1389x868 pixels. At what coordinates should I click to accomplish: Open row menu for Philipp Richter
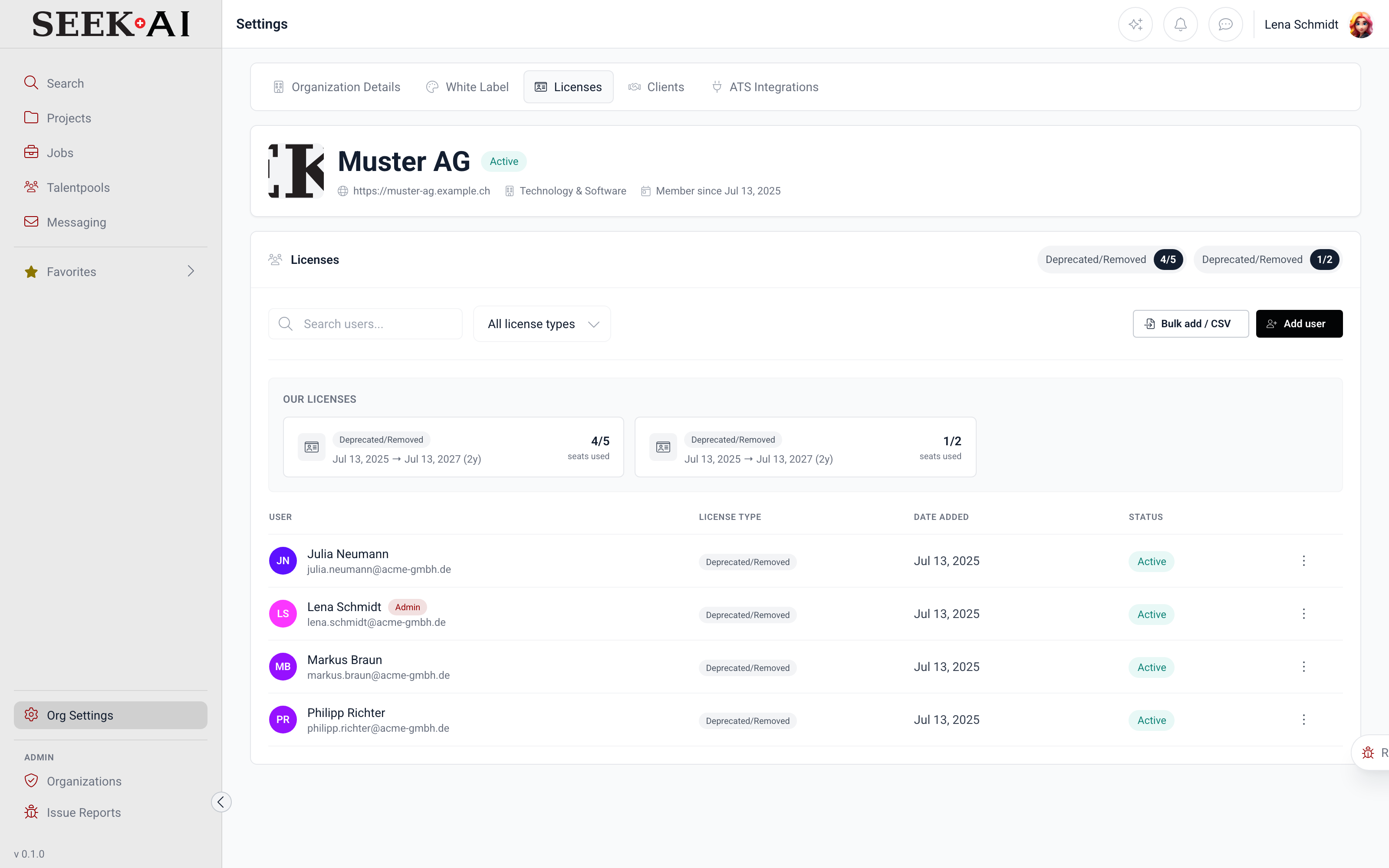(1303, 719)
